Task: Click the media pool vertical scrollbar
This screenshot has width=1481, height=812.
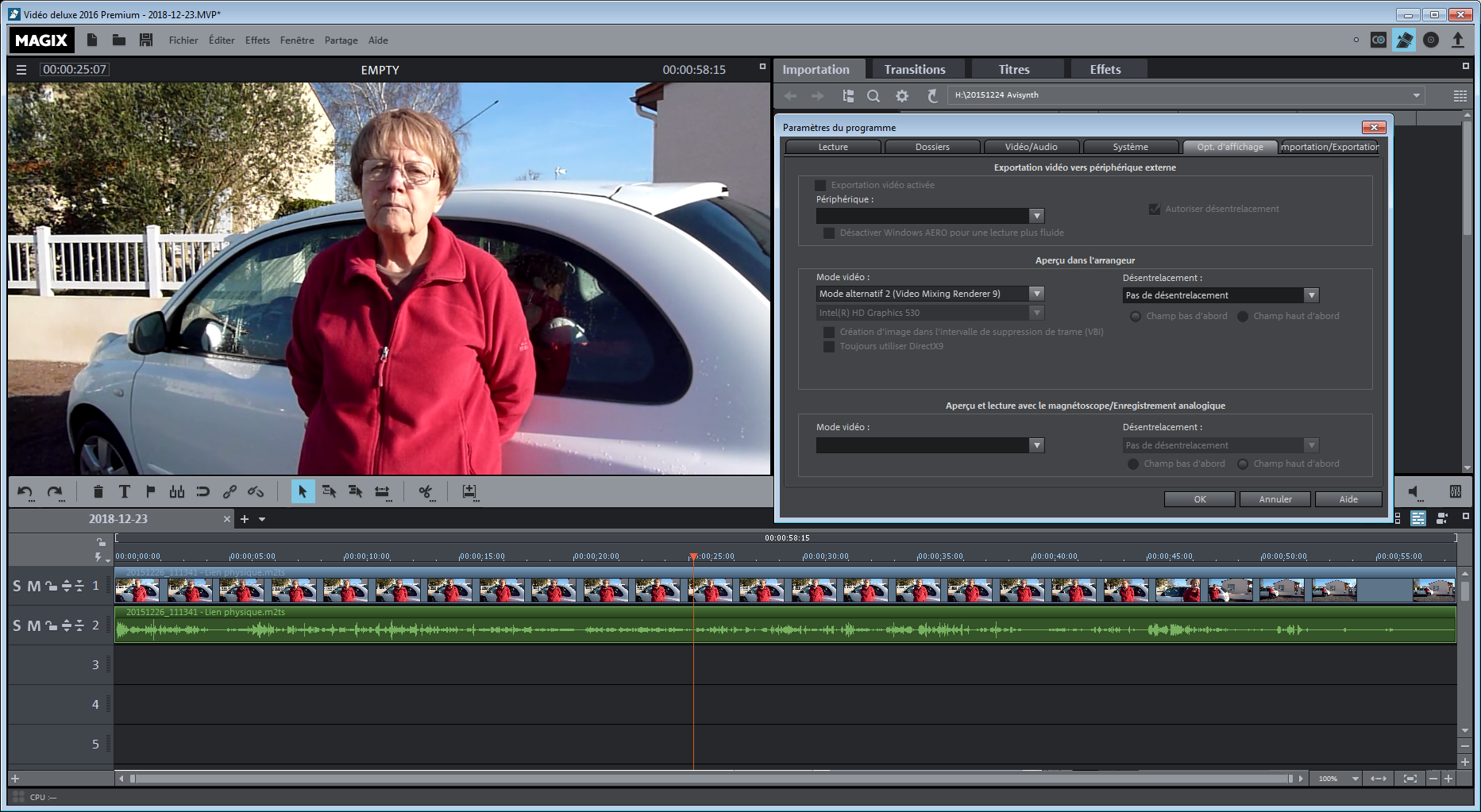Action: (1467, 179)
